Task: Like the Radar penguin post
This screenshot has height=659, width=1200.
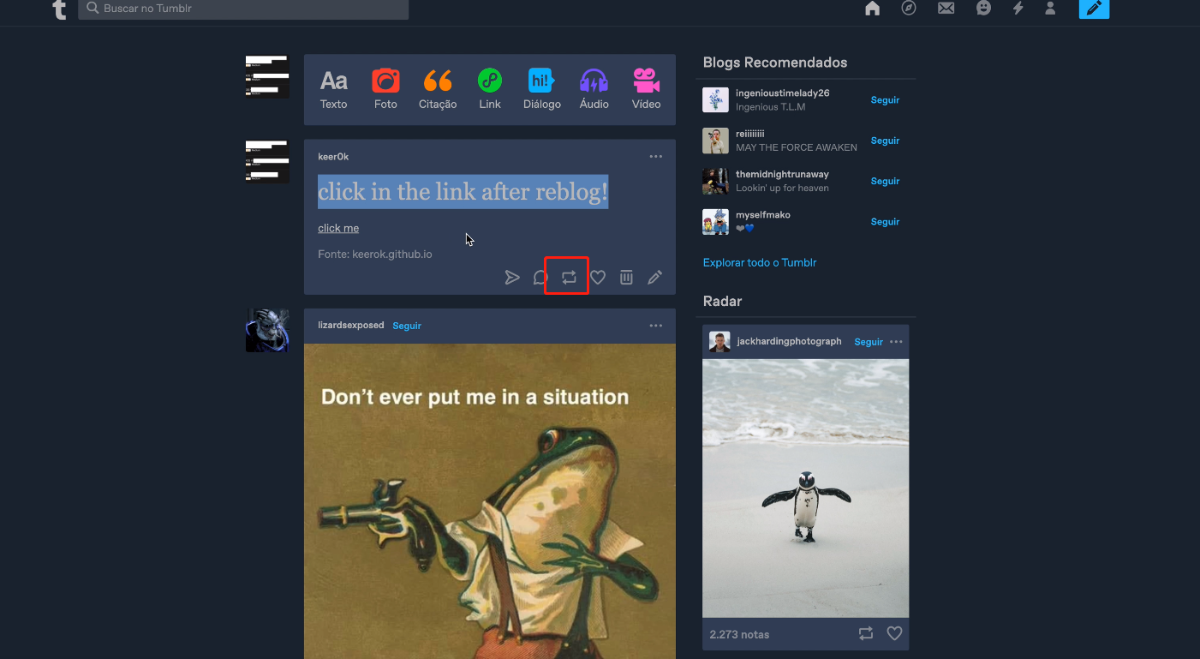Action: [895, 633]
